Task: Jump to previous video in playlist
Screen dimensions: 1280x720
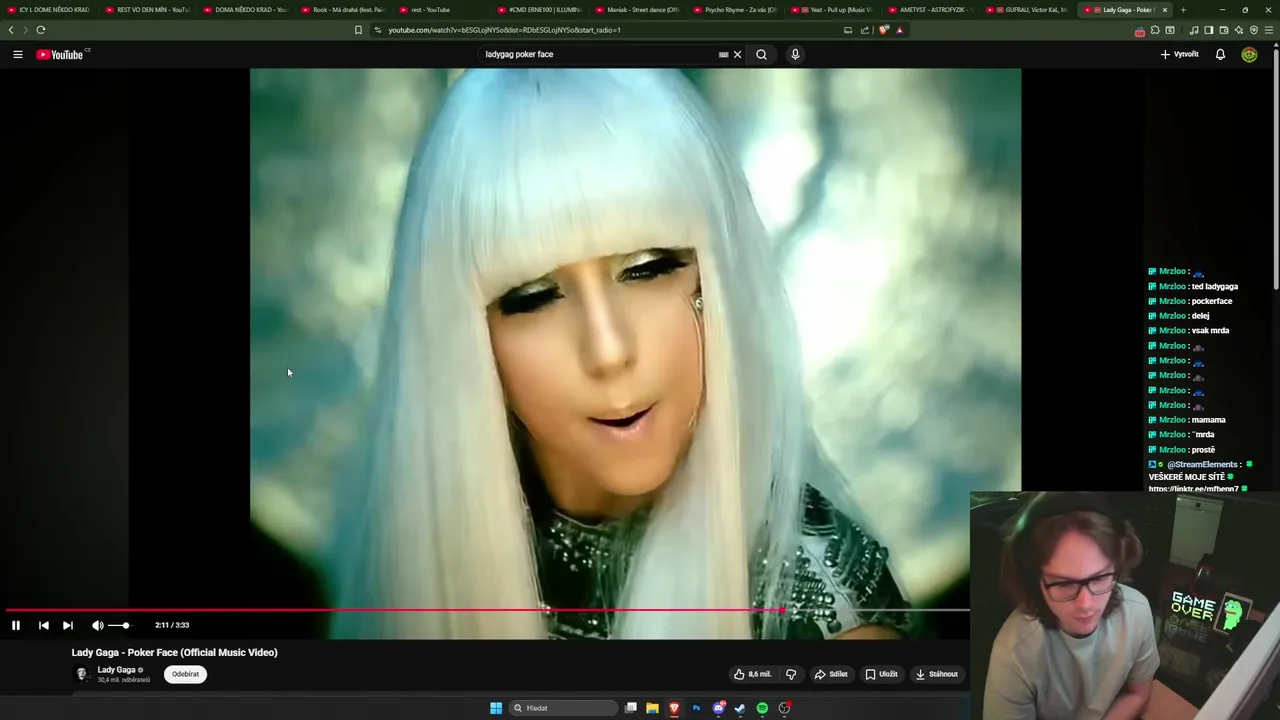Action: pos(43,625)
